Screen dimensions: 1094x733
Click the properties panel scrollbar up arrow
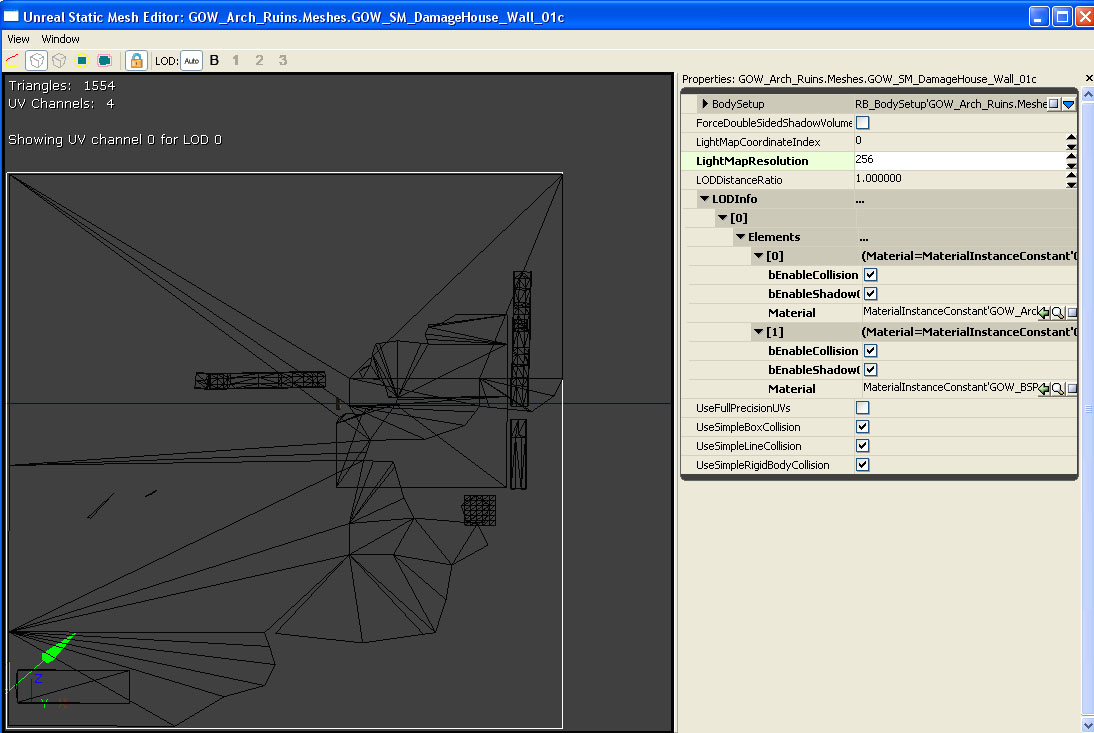tap(1088, 94)
